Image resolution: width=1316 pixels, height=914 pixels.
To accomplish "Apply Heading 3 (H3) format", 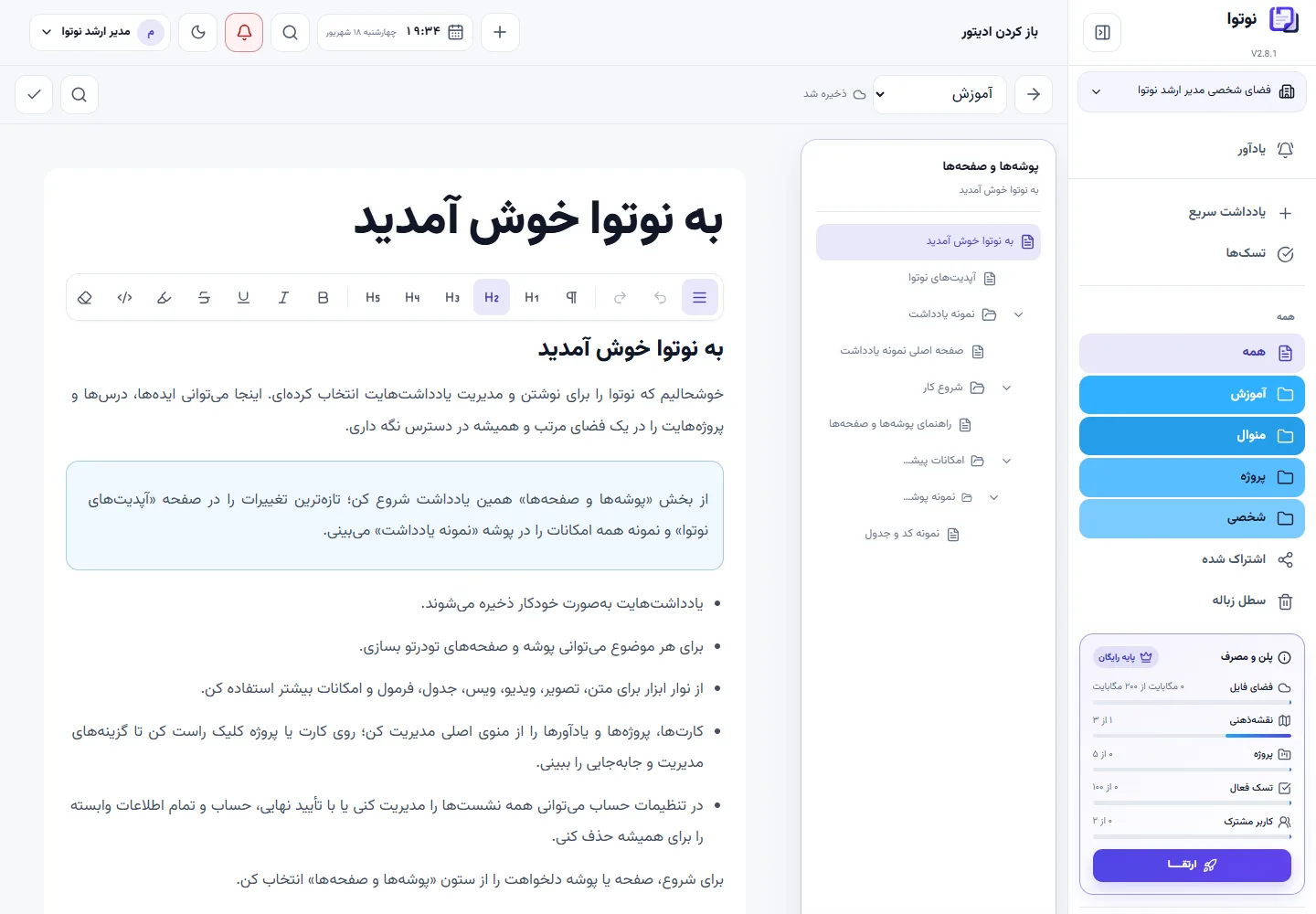I will [x=452, y=297].
